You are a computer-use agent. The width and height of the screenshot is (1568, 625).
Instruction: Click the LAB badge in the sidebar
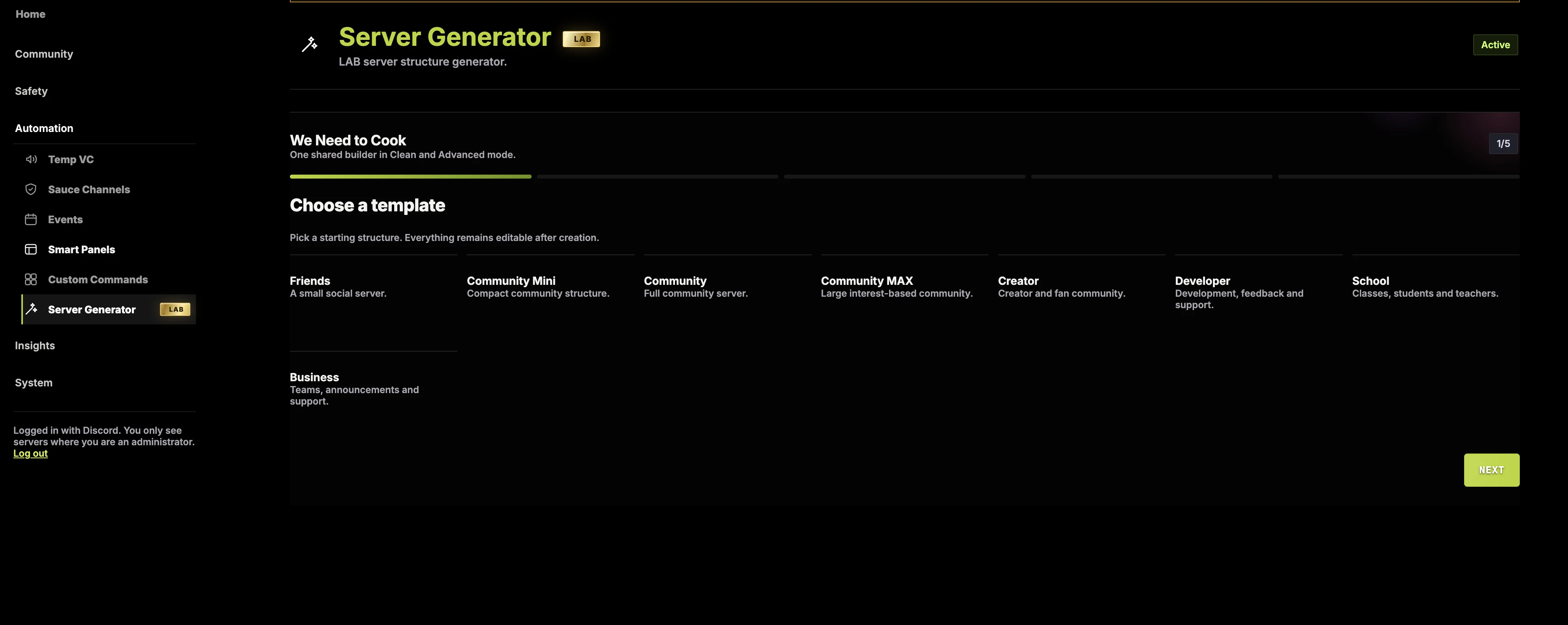click(x=175, y=309)
